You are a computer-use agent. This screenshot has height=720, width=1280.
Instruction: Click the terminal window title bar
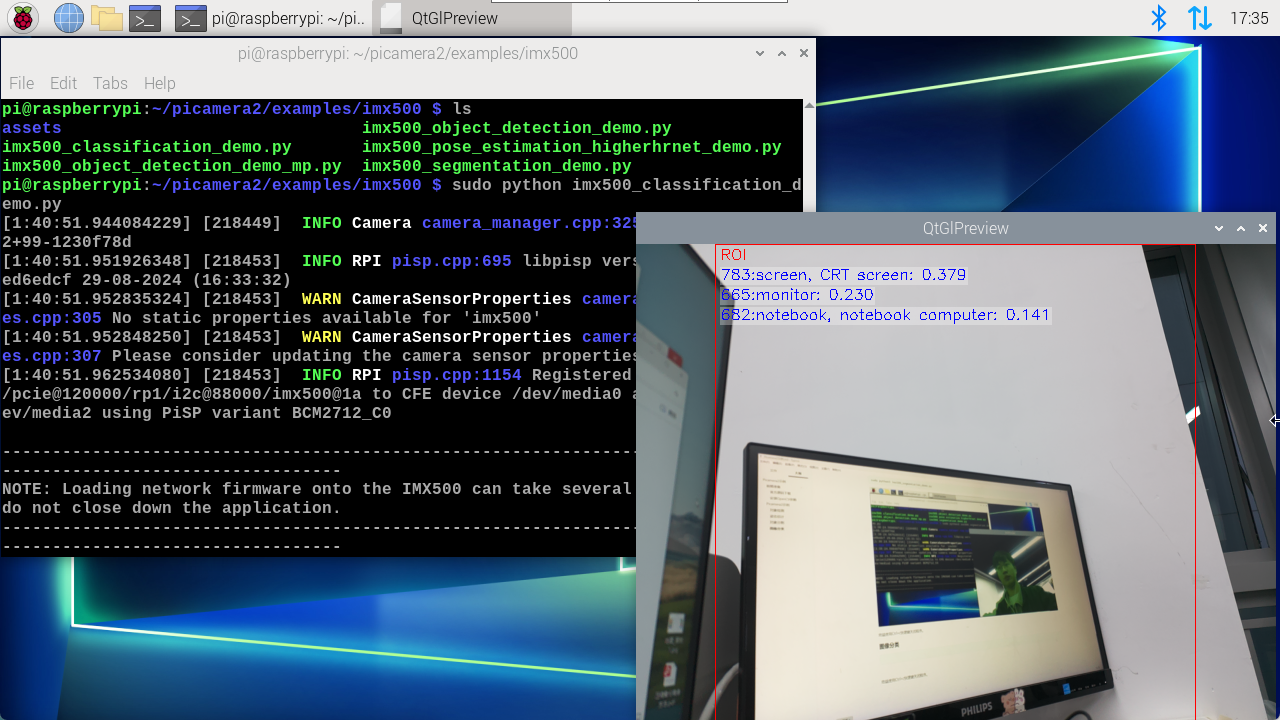[x=408, y=53]
